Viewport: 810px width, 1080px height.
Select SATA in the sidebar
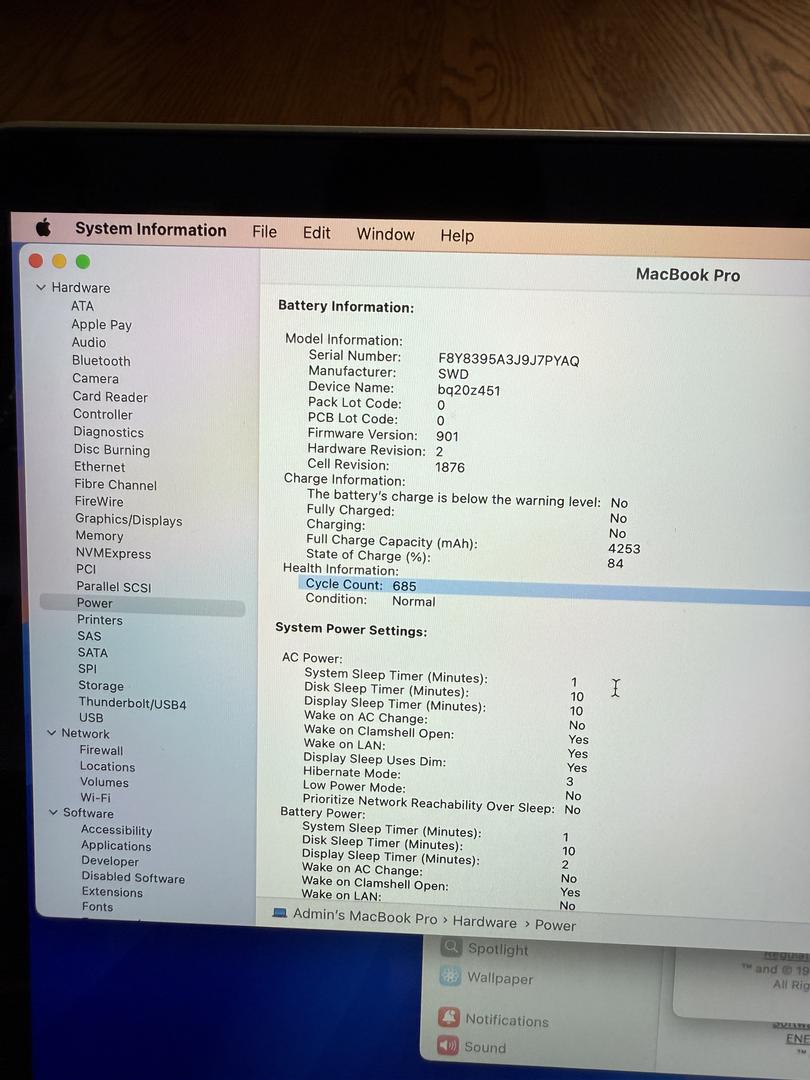tap(93, 652)
